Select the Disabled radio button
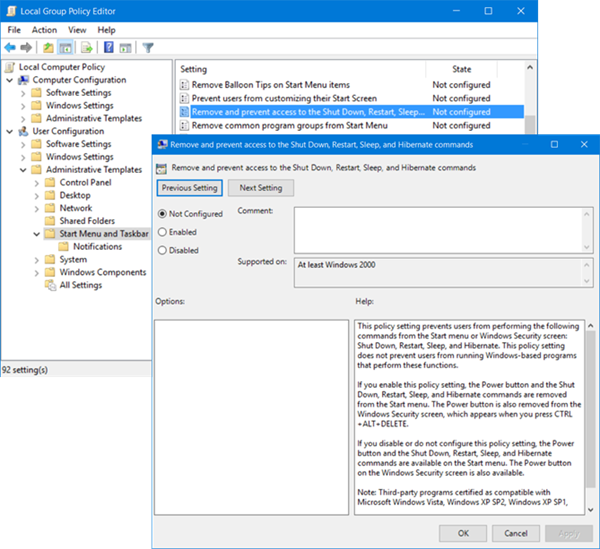This screenshot has height=549, width=600. (162, 250)
